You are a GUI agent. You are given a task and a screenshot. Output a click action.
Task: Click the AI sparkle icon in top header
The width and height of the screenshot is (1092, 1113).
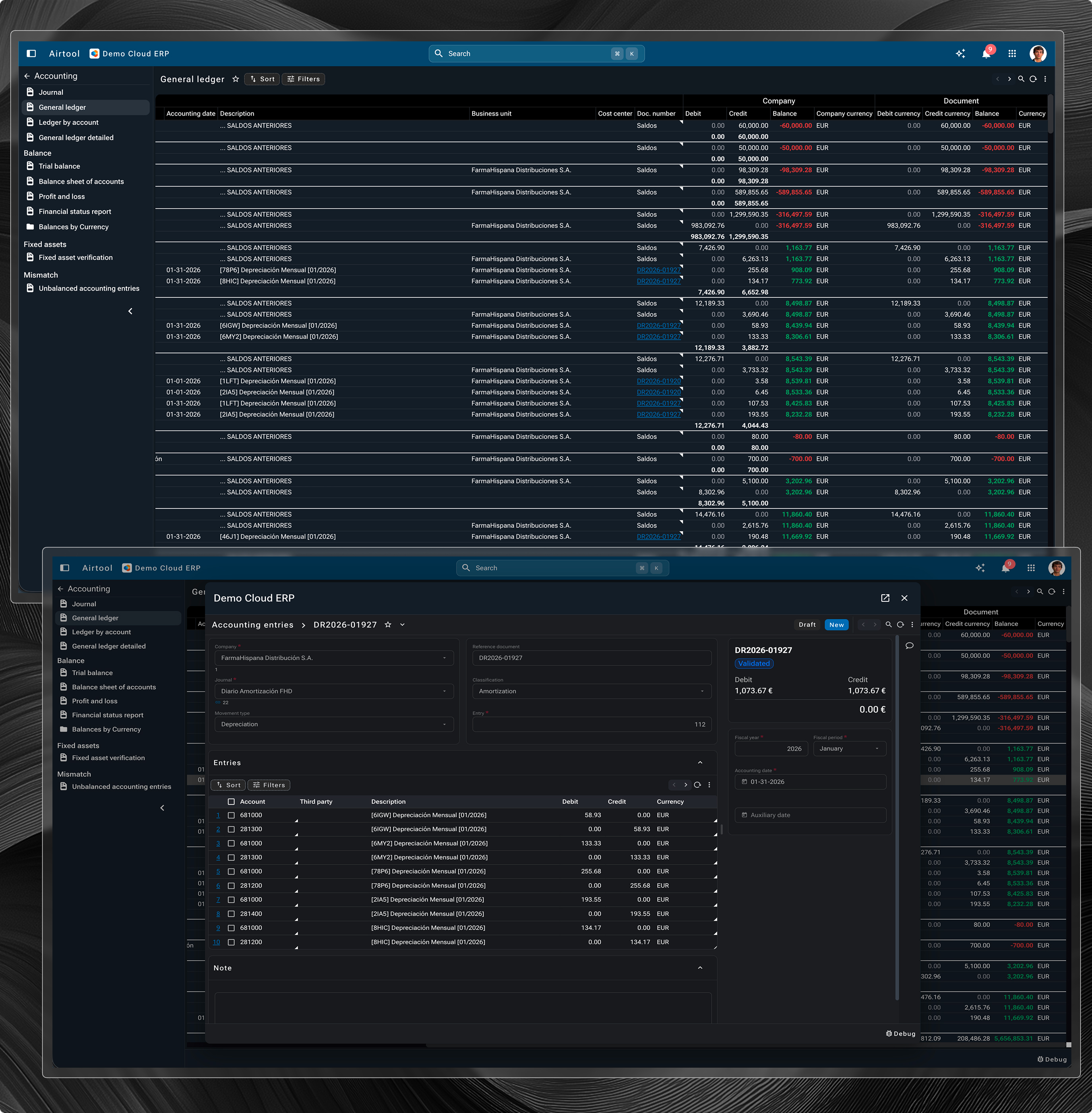click(x=960, y=53)
